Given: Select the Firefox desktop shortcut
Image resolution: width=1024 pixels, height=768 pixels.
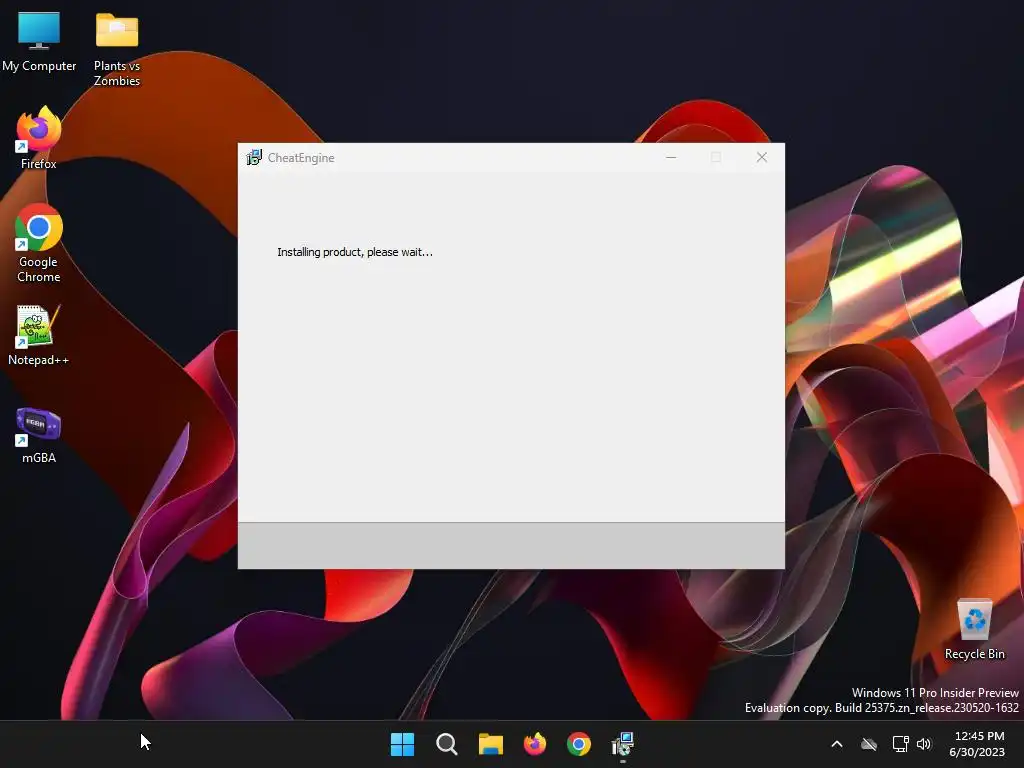Looking at the screenshot, I should click(x=39, y=138).
